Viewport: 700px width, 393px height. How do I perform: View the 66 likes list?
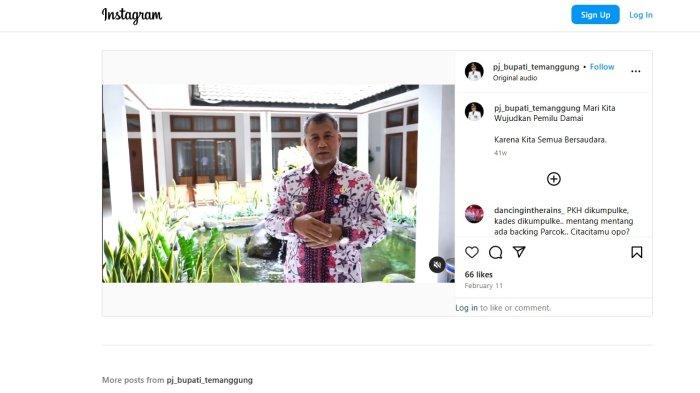point(478,275)
